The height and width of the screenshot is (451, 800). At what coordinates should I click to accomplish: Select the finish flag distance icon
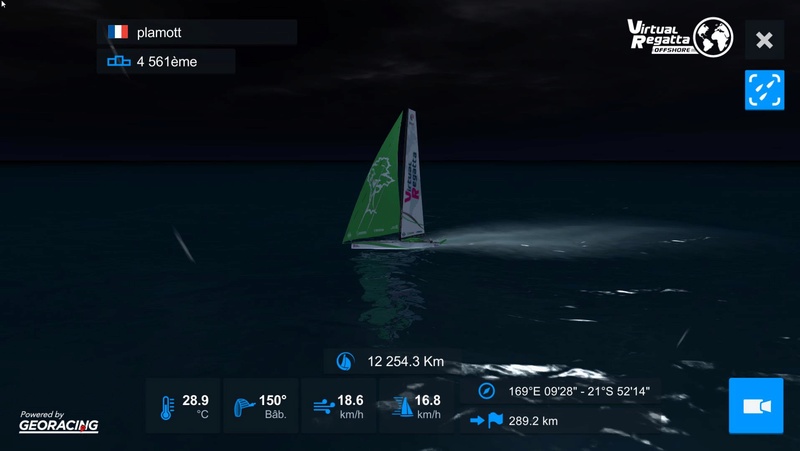[486, 420]
